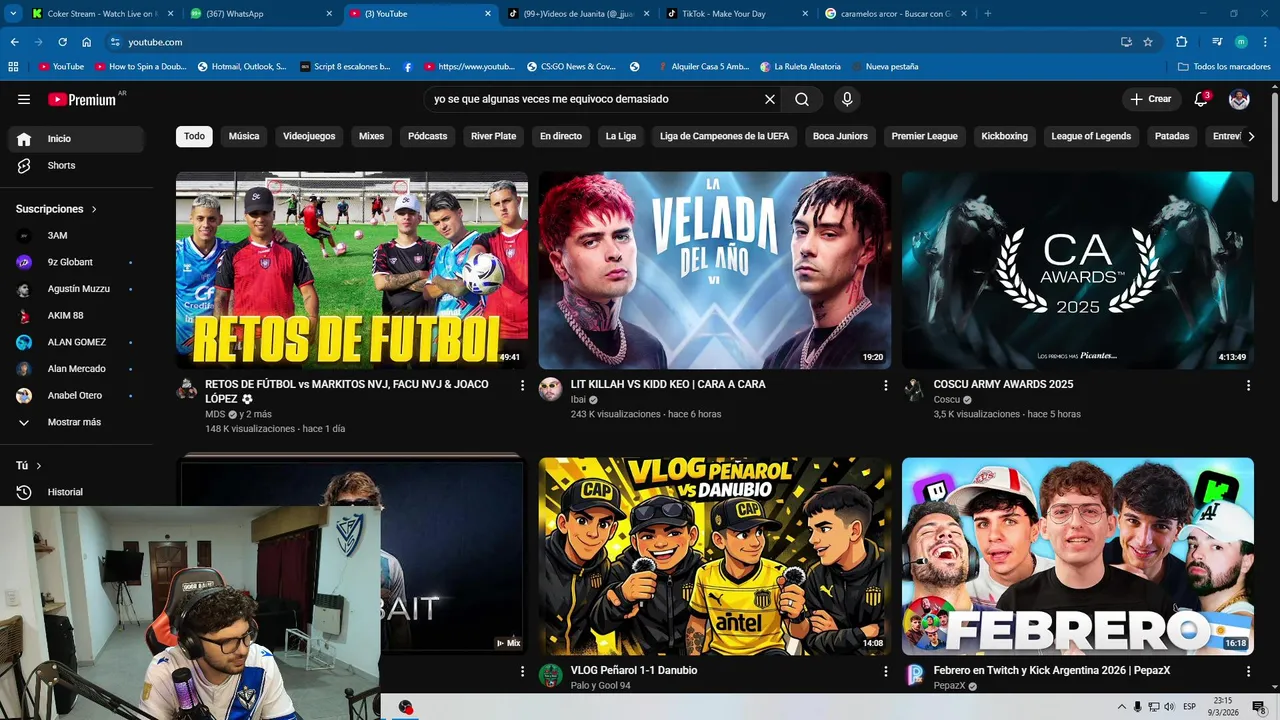
Task: Click the YouTube Premium logo
Action: pyautogui.click(x=82, y=99)
